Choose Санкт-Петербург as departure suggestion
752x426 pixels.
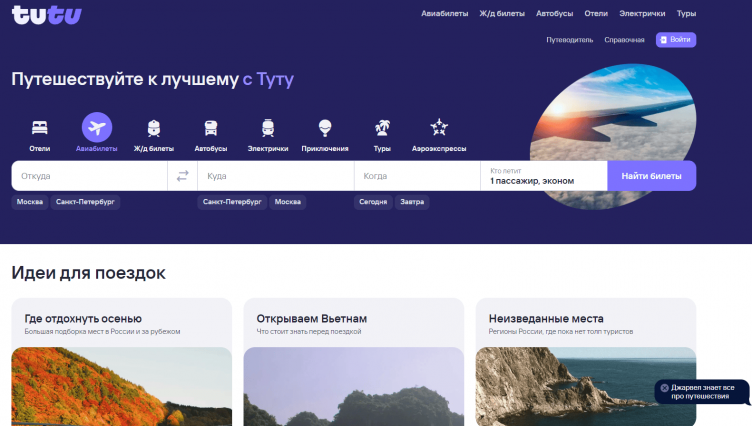point(85,202)
